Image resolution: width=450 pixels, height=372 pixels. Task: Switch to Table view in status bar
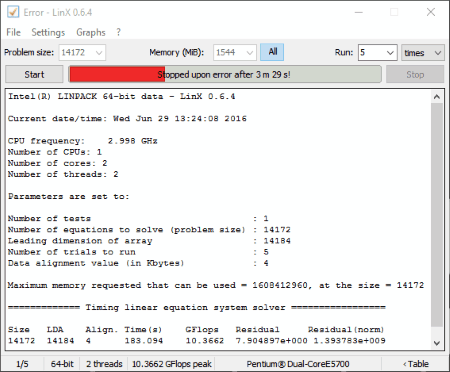(416, 364)
